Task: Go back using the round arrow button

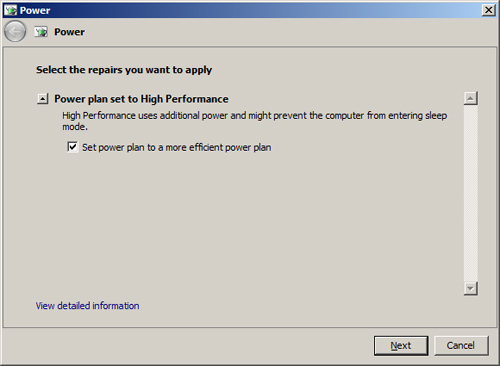Action: (x=15, y=32)
